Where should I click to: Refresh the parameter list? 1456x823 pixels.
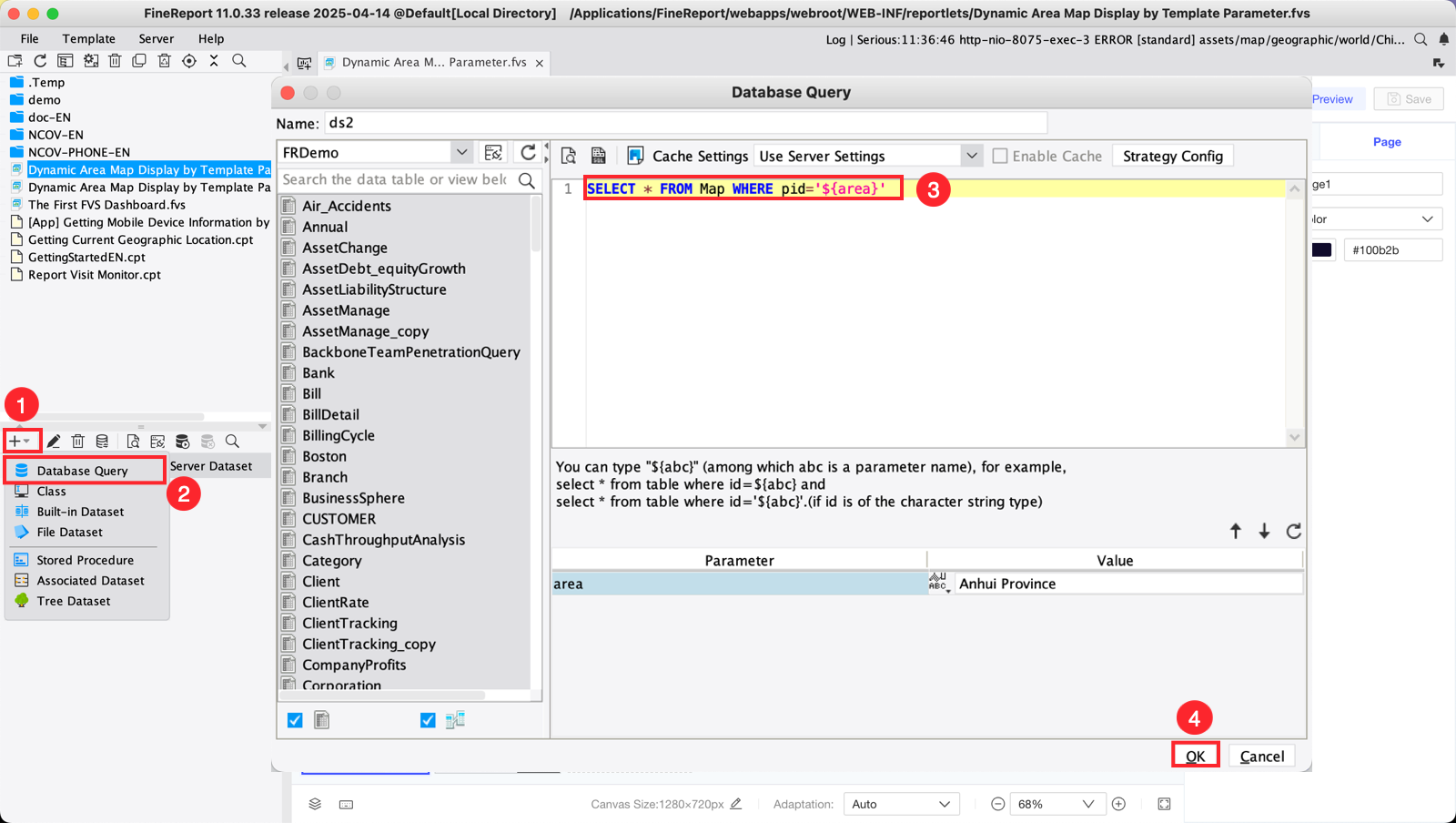[1293, 531]
